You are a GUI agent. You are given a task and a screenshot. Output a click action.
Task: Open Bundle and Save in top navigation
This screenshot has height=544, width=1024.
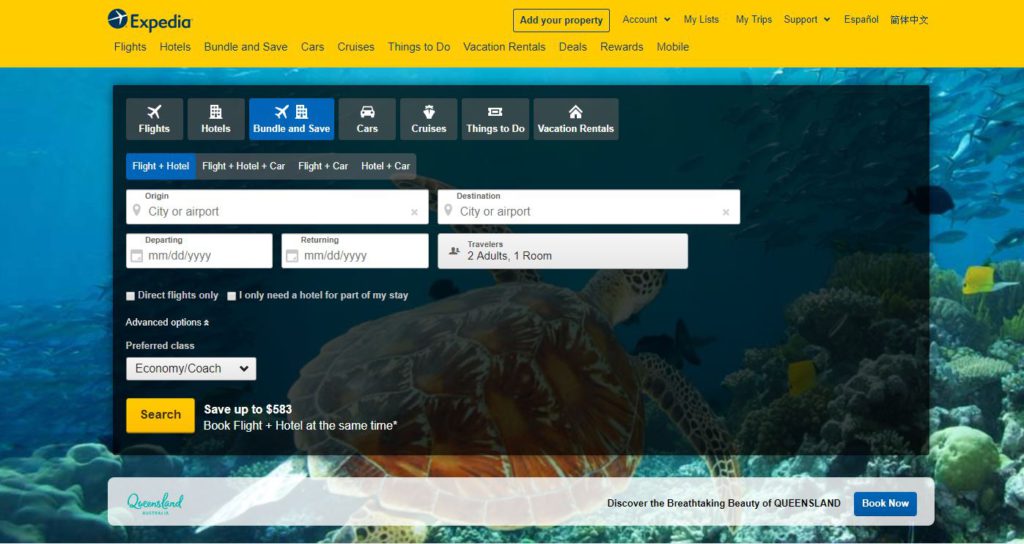(246, 47)
